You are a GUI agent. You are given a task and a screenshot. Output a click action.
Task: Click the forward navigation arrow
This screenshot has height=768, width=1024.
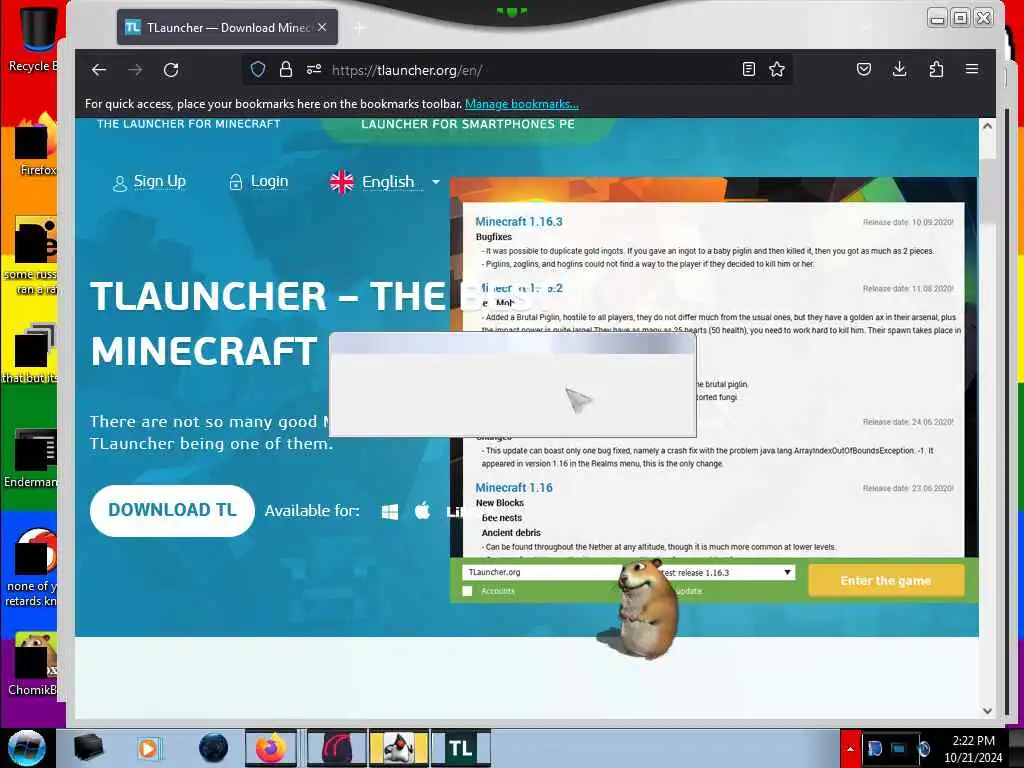[x=135, y=70]
